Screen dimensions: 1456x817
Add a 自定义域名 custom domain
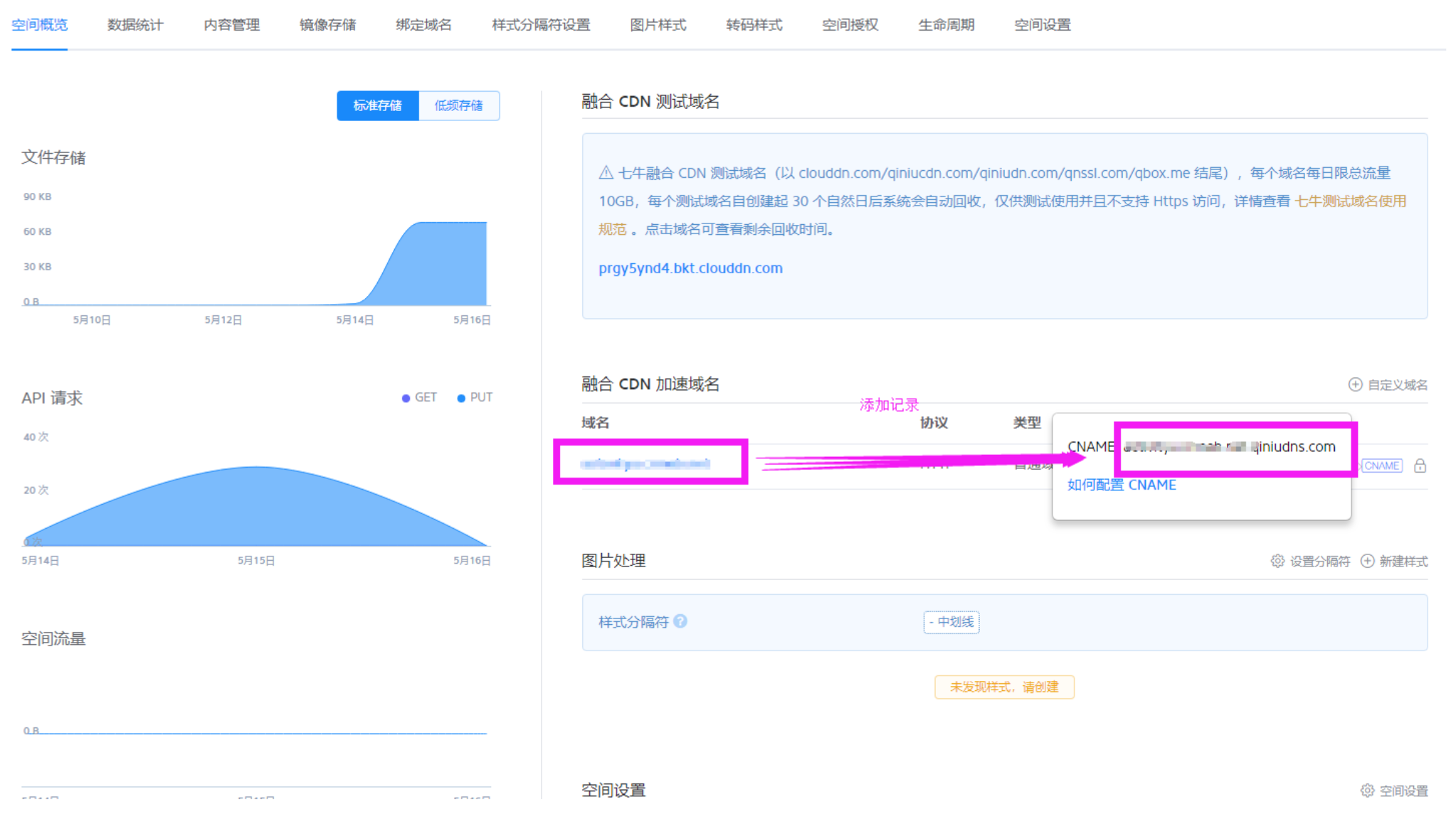pyautogui.click(x=1397, y=385)
